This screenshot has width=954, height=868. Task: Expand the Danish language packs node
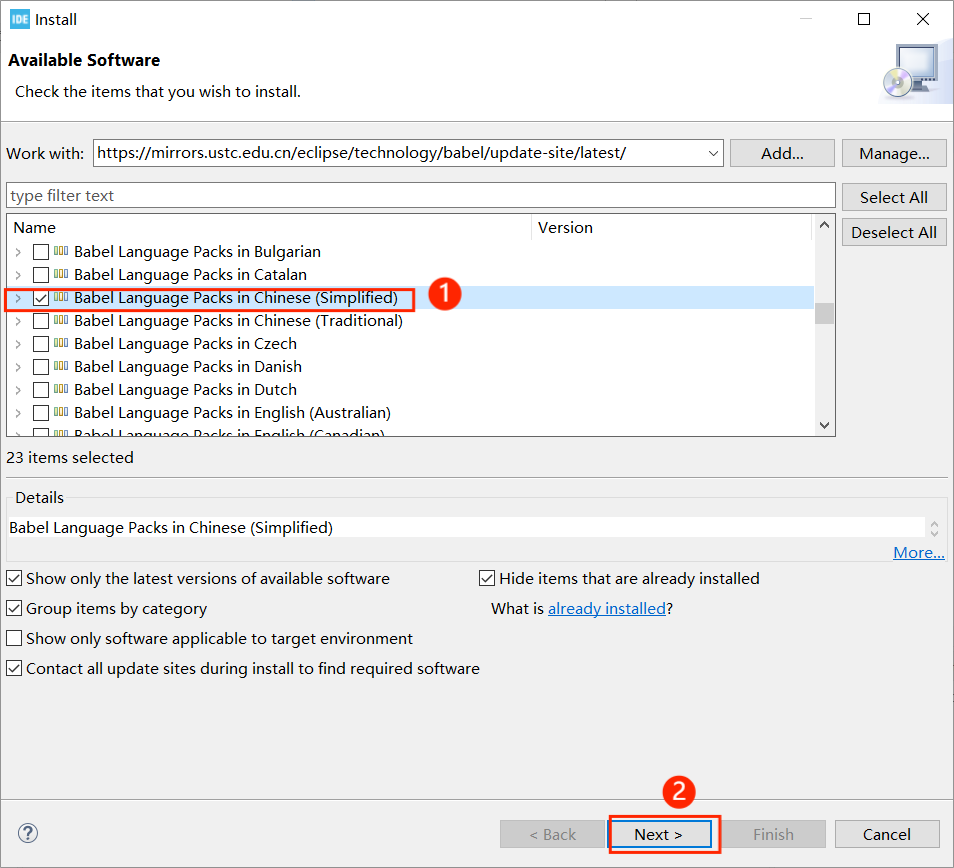click(x=18, y=367)
